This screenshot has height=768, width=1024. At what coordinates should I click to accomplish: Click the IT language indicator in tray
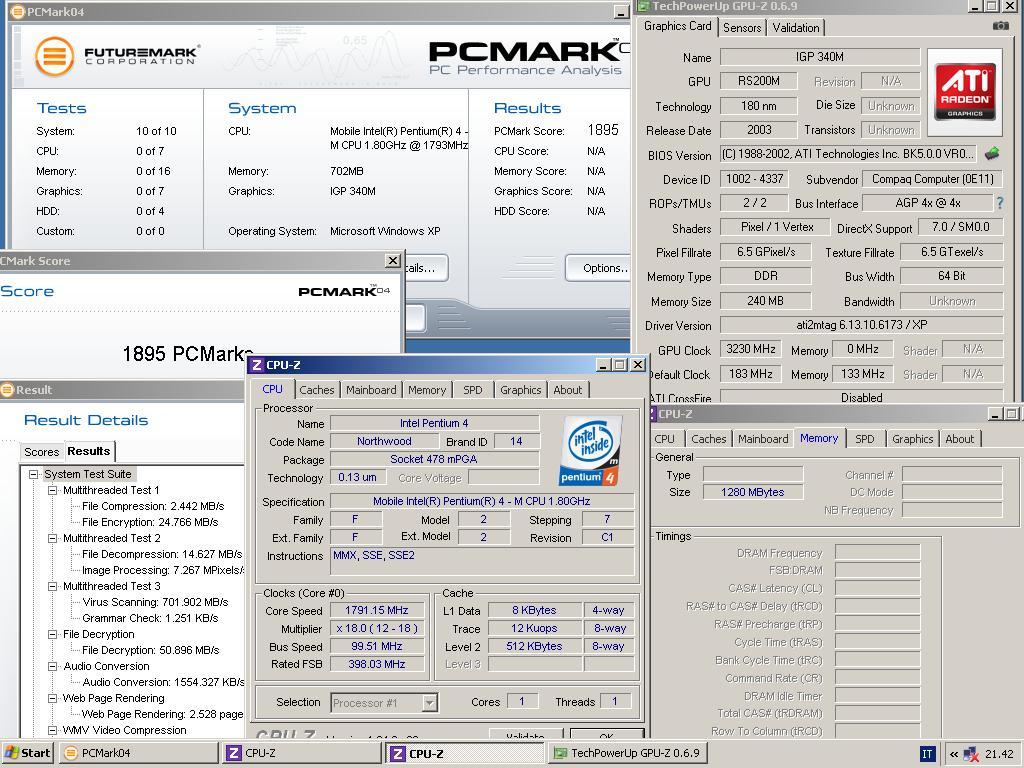click(927, 754)
